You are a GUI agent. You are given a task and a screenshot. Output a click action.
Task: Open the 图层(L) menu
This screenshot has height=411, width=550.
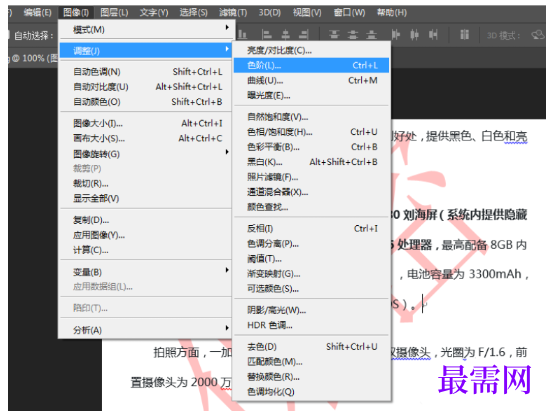114,13
